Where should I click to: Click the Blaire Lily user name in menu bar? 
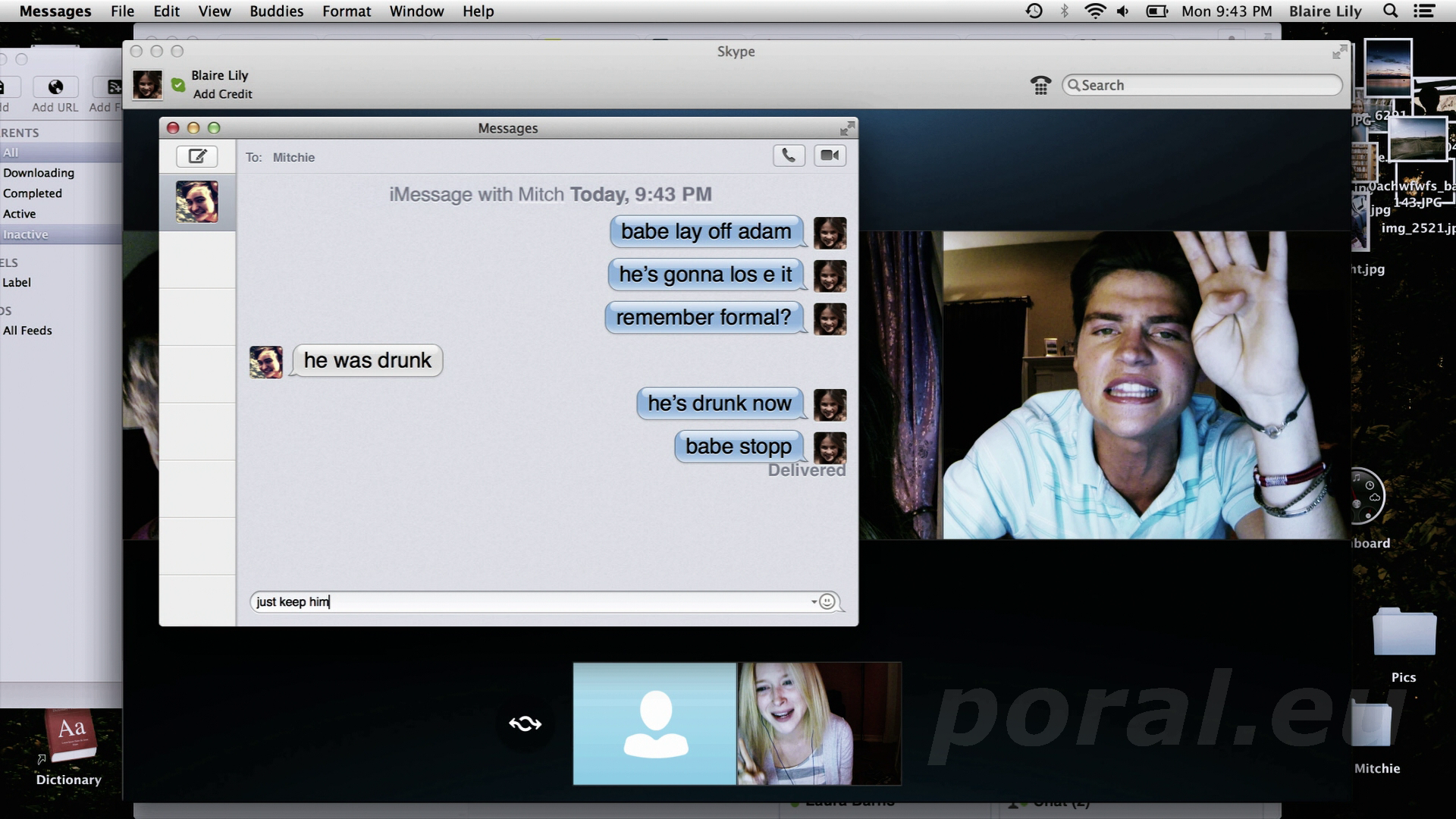coord(1326,11)
